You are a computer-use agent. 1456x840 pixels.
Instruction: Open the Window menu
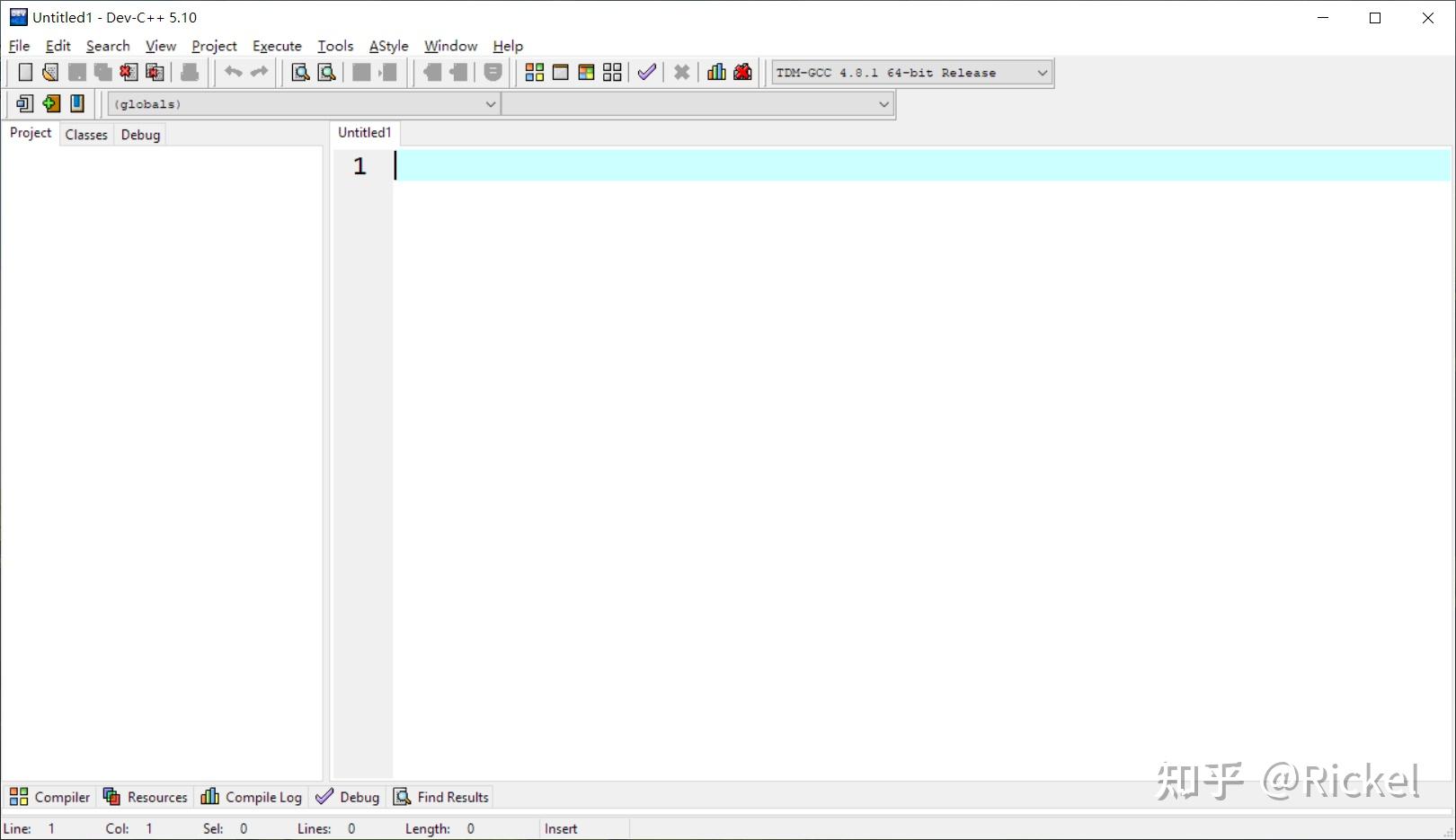click(450, 46)
